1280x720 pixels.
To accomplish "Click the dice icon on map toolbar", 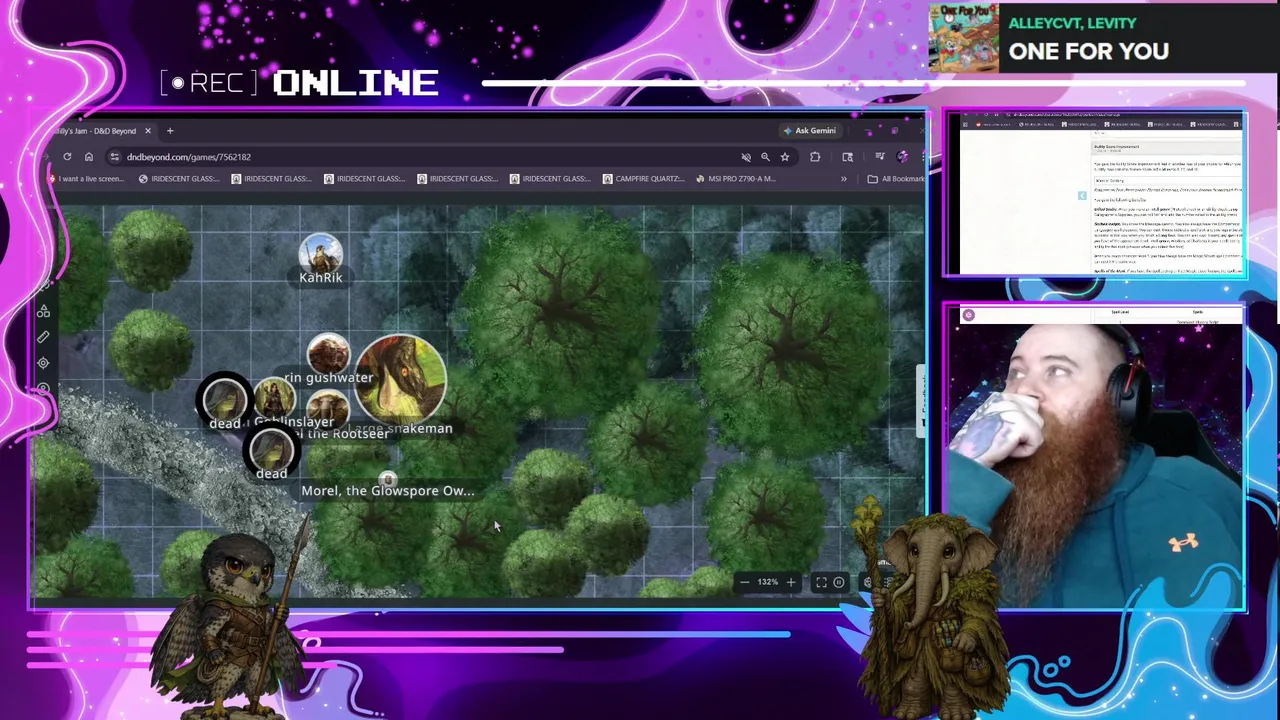I will coord(867,582).
